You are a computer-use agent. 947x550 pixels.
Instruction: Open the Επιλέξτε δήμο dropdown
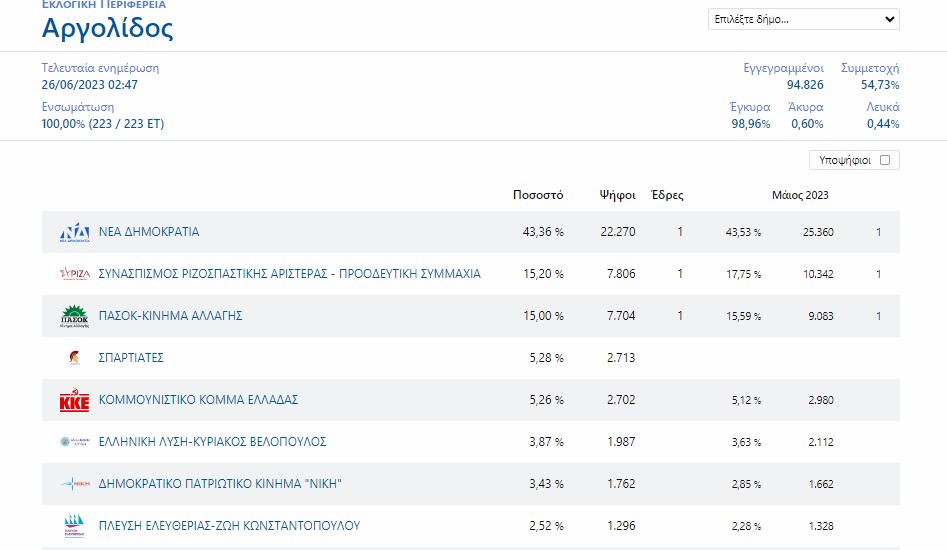tap(803, 19)
